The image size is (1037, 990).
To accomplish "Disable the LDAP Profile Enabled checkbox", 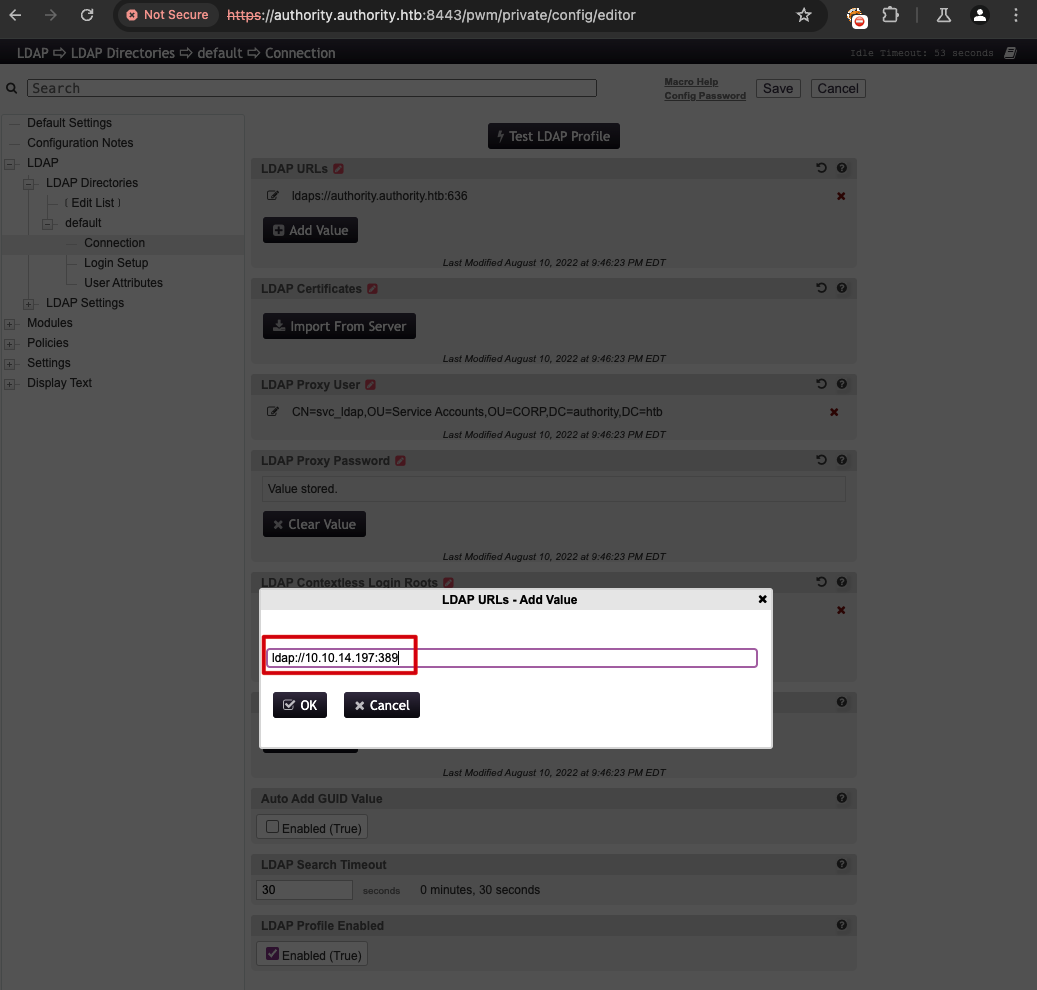I will [x=271, y=953].
